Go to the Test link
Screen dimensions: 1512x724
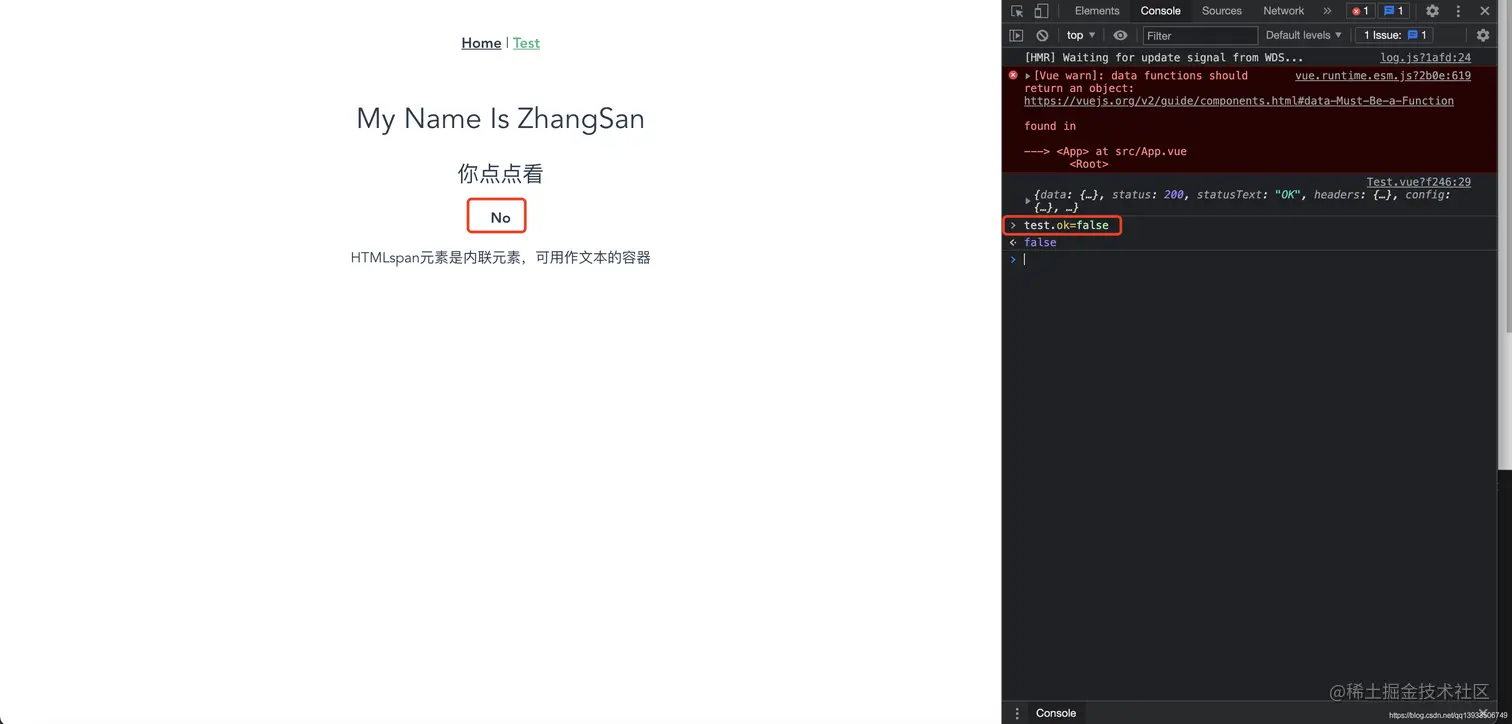pos(526,43)
